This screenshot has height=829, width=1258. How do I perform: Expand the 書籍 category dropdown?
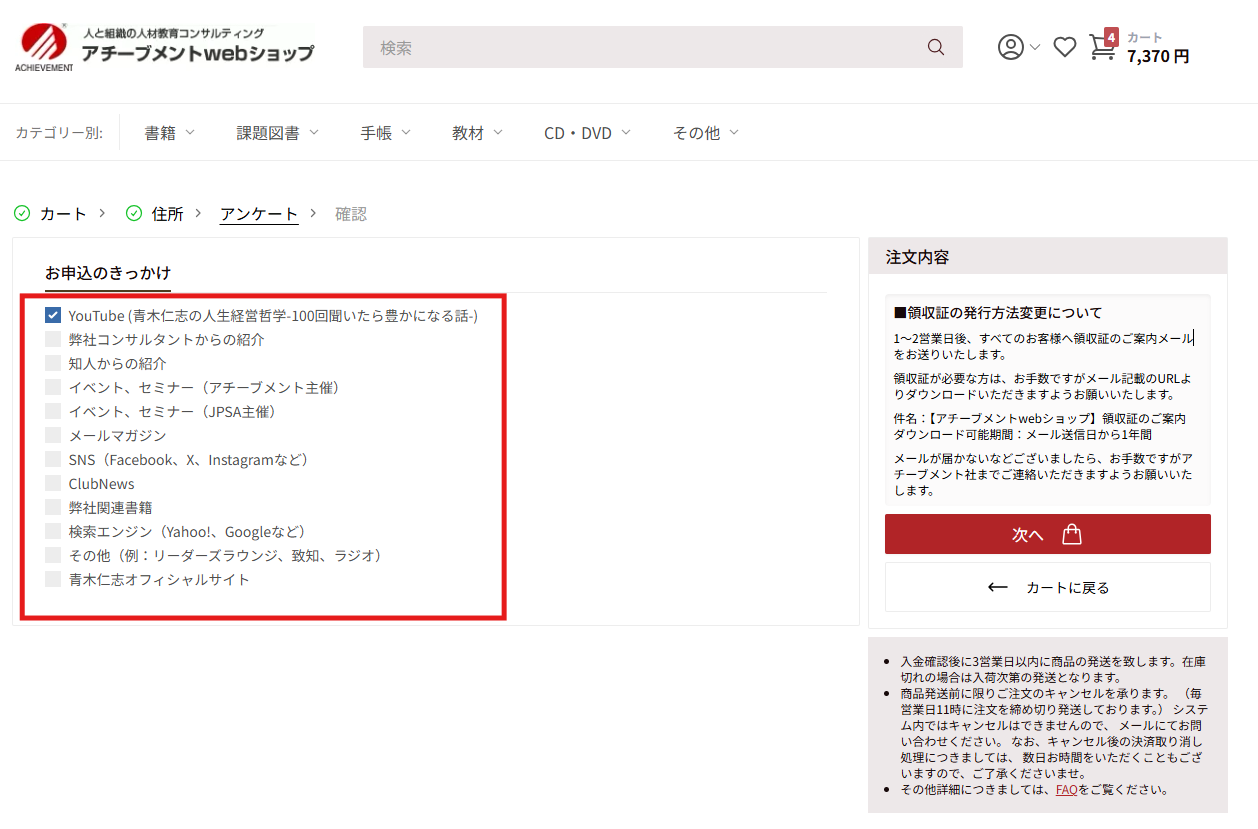(170, 133)
